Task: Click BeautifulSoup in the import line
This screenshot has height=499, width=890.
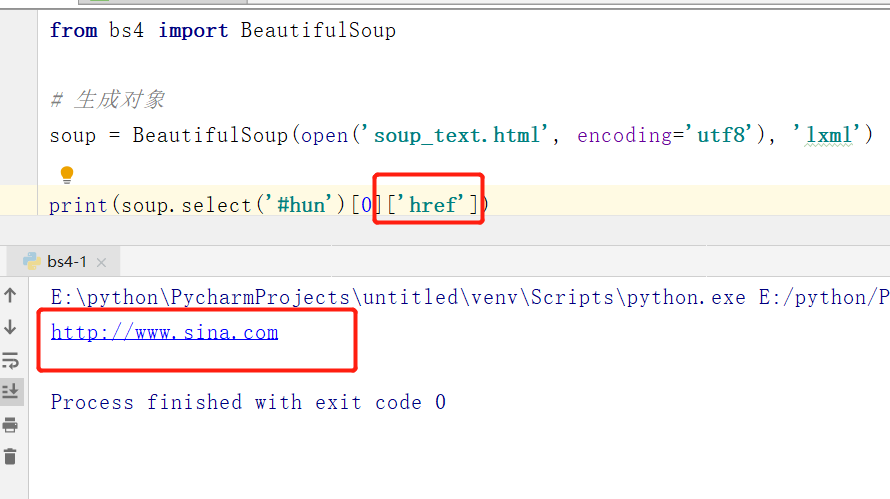Action: (318, 30)
